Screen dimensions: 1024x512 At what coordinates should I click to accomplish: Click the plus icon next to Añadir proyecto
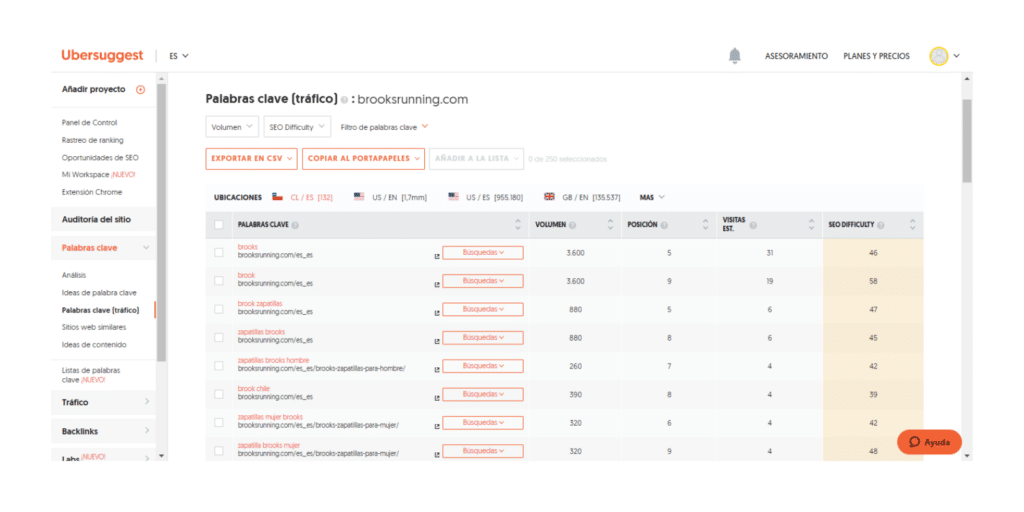coord(140,89)
